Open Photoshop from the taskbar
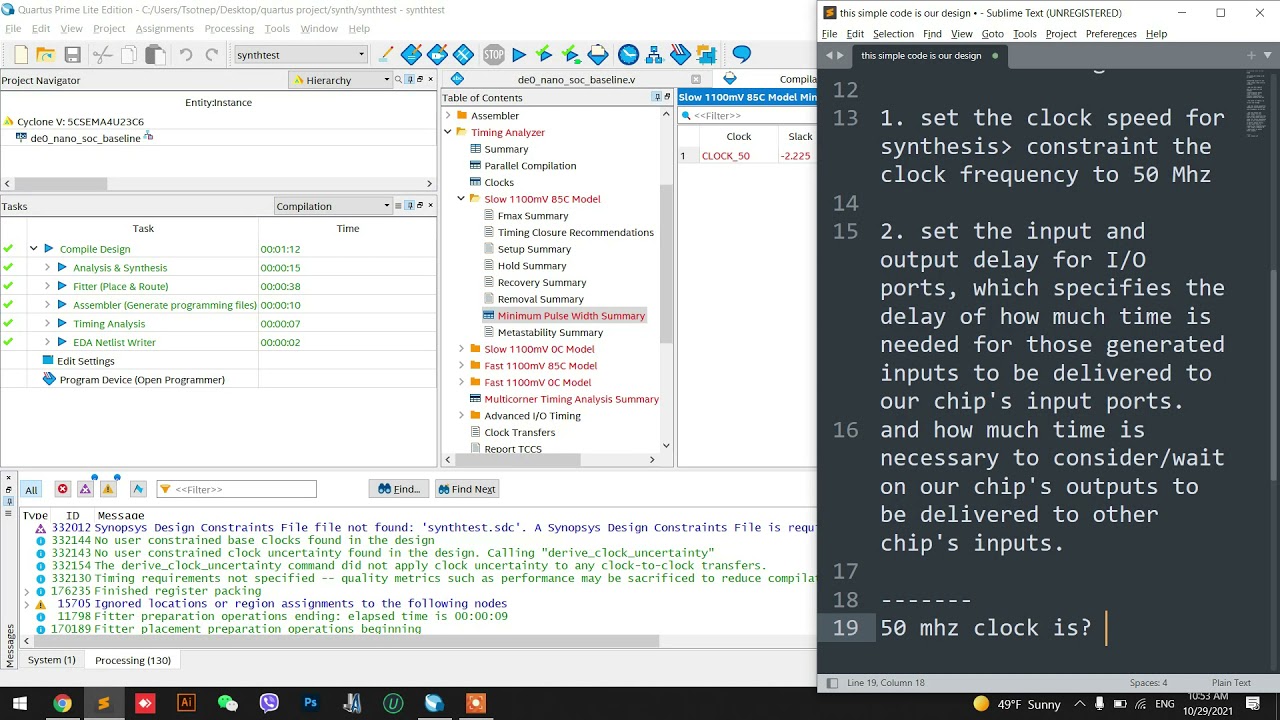1280x720 pixels. [311, 703]
